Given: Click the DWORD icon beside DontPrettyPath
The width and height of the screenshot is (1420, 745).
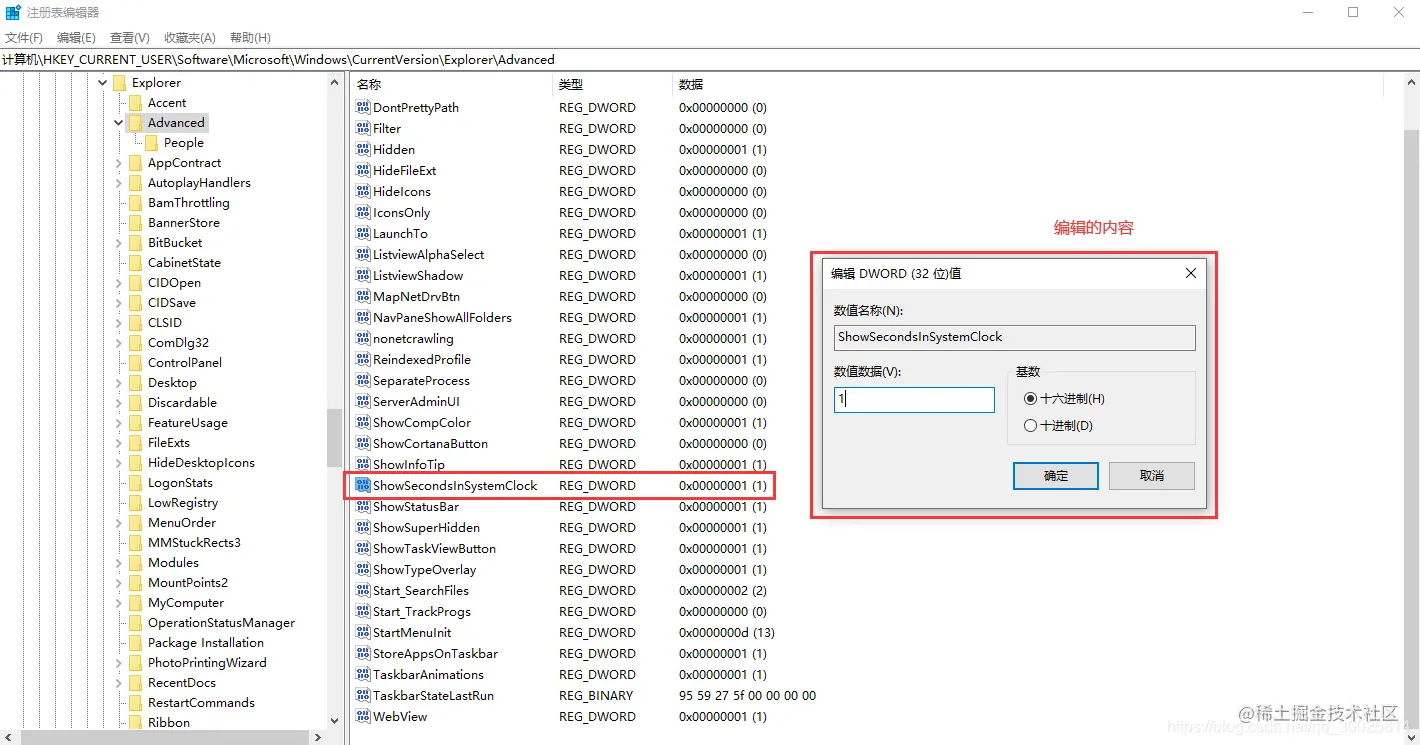Looking at the screenshot, I should coord(363,107).
